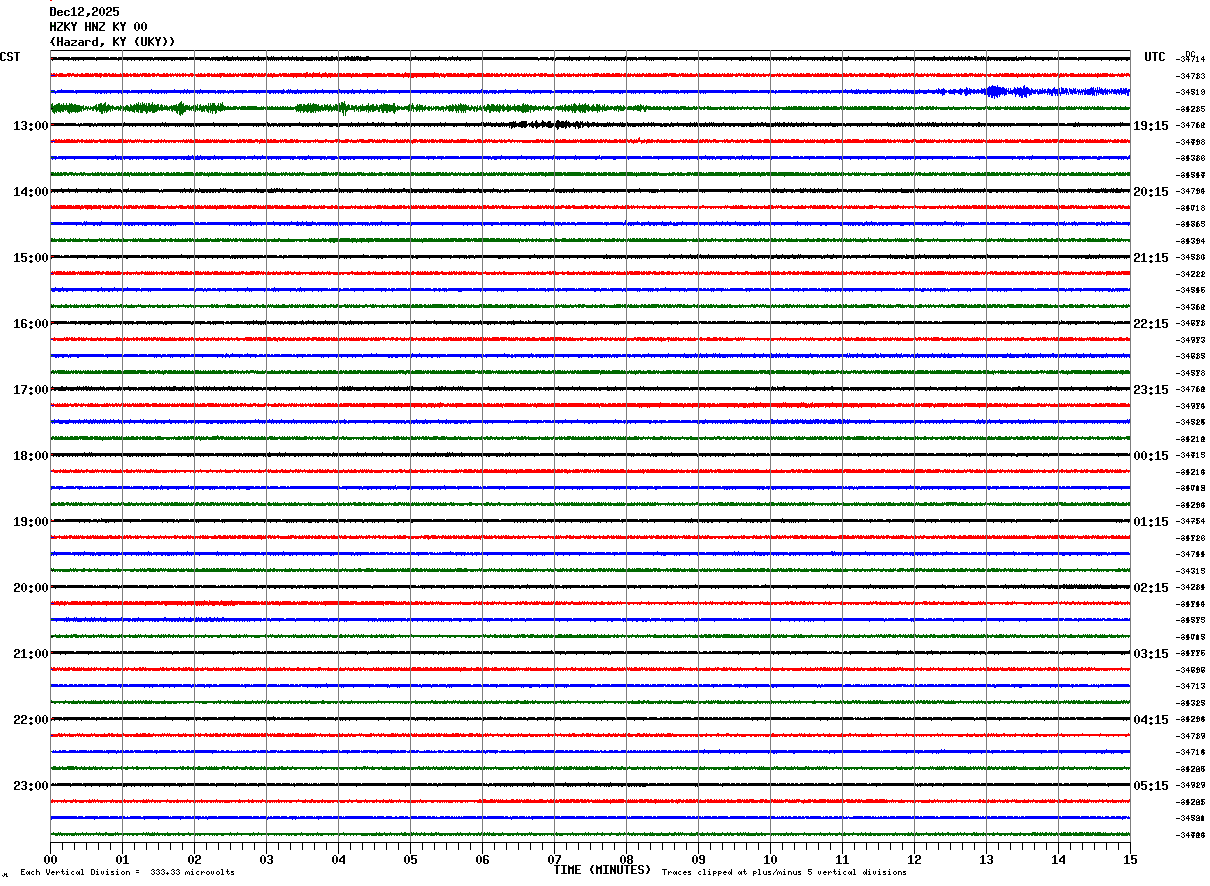1210x886 pixels.
Task: Select the 17:00 CST time label
Action: 31,390
